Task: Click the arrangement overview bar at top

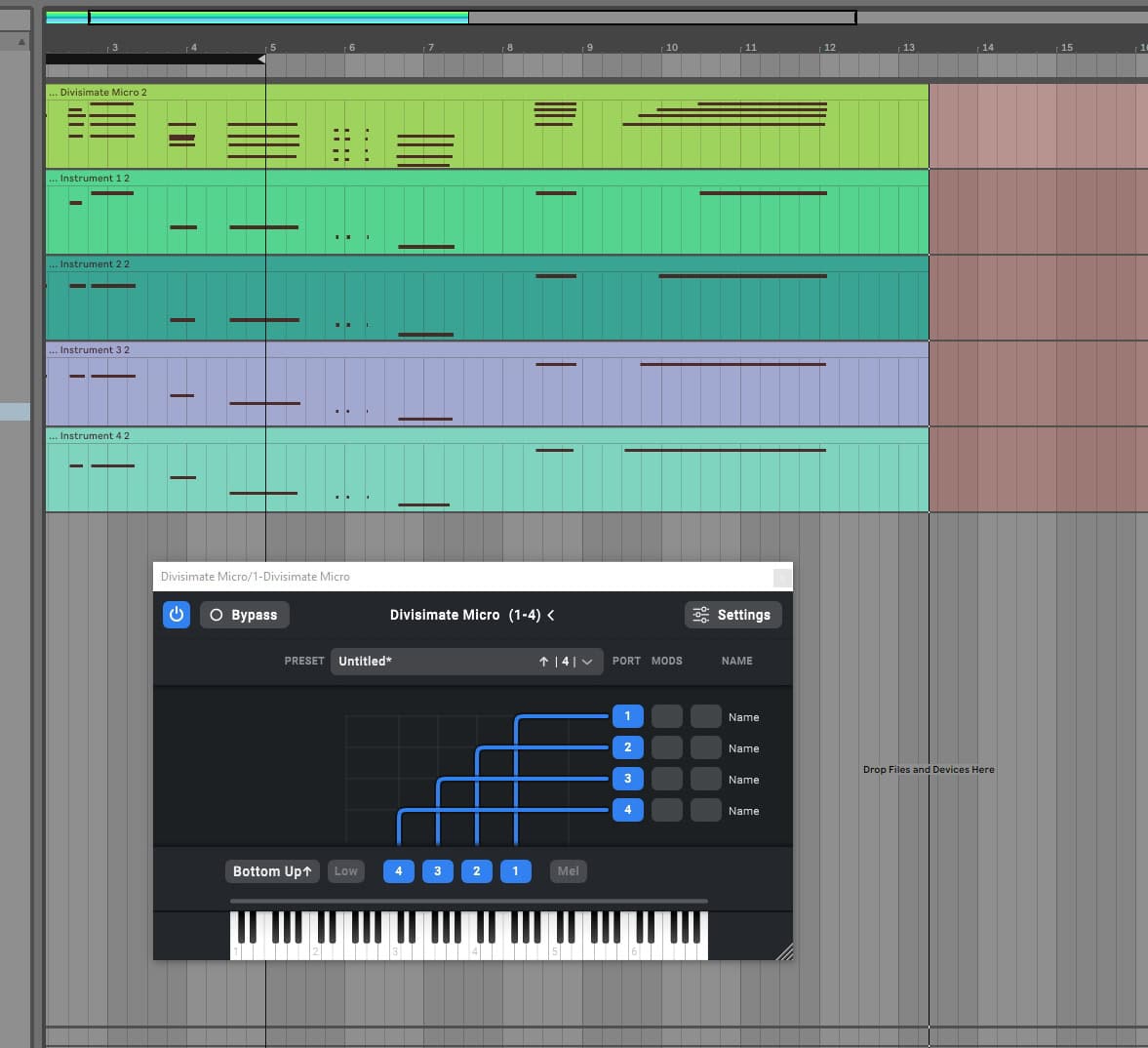Action: coord(597,17)
